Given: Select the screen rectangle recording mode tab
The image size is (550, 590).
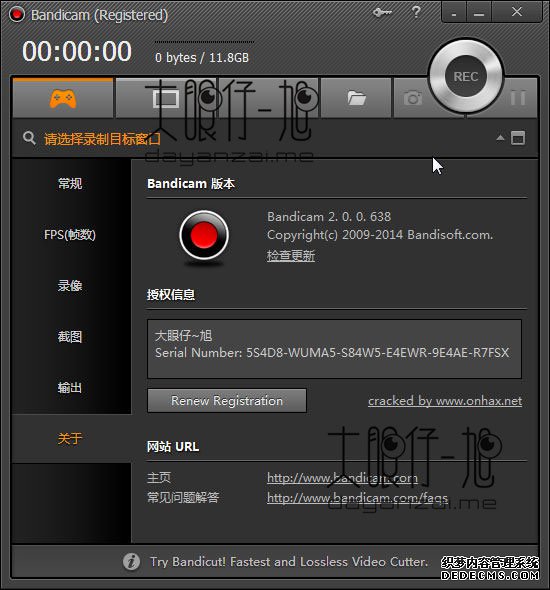Looking at the screenshot, I should (166, 98).
